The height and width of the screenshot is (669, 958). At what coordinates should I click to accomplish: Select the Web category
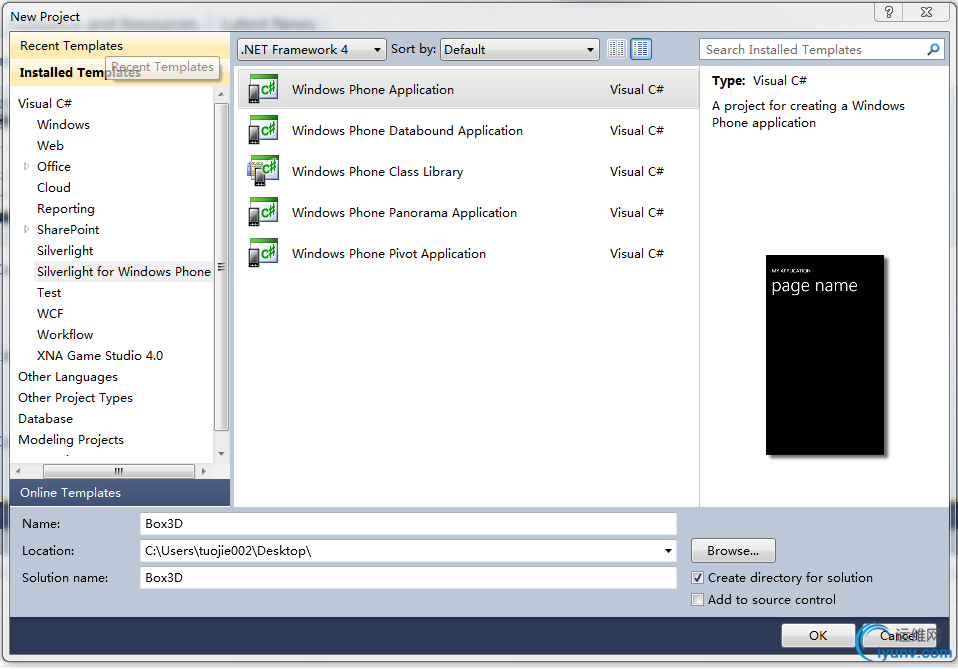click(50, 145)
